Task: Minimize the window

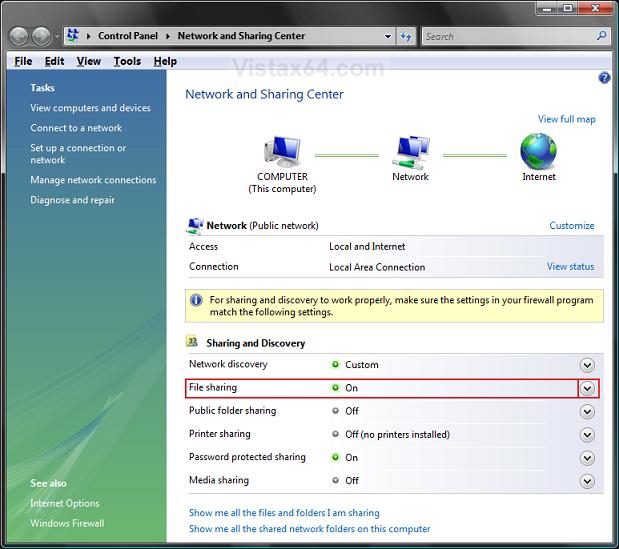Action: click(x=547, y=8)
